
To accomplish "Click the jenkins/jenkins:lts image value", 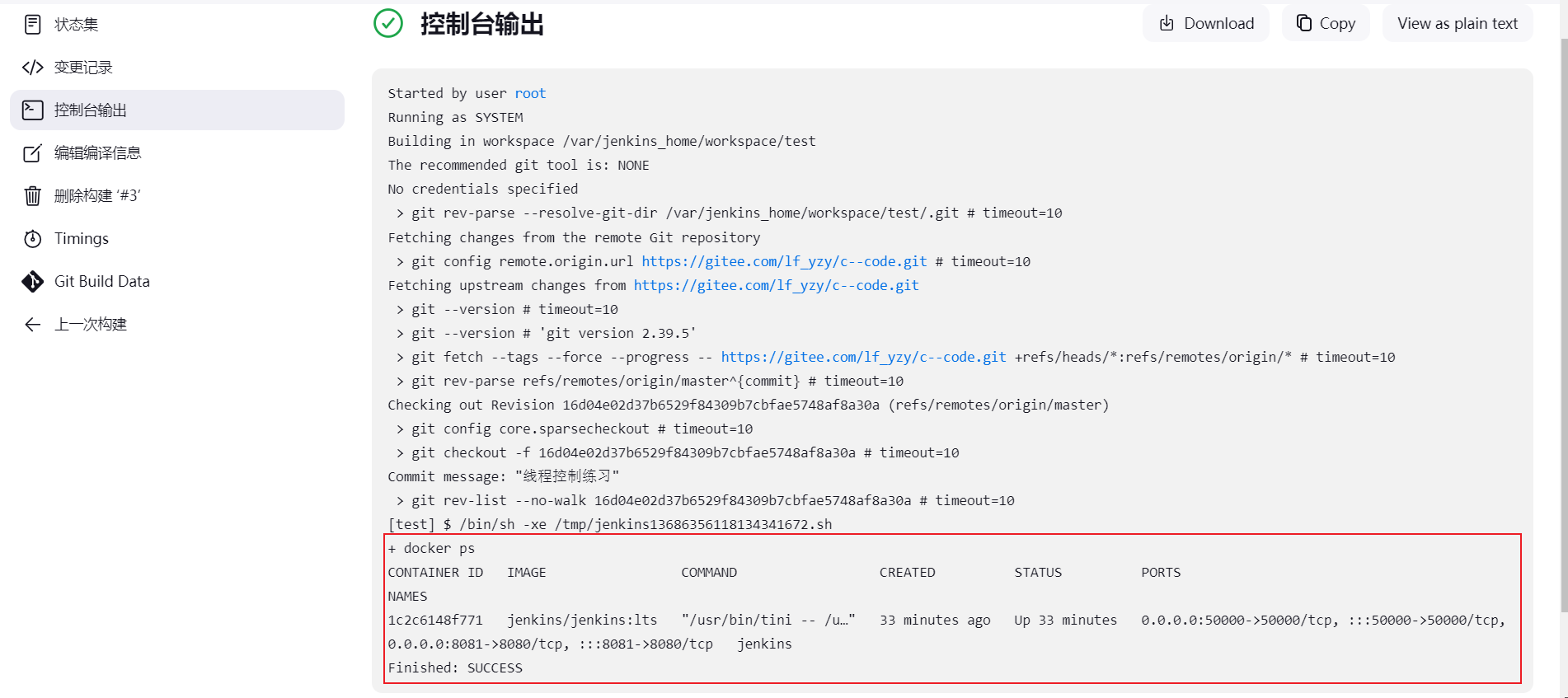I will pyautogui.click(x=582, y=621).
